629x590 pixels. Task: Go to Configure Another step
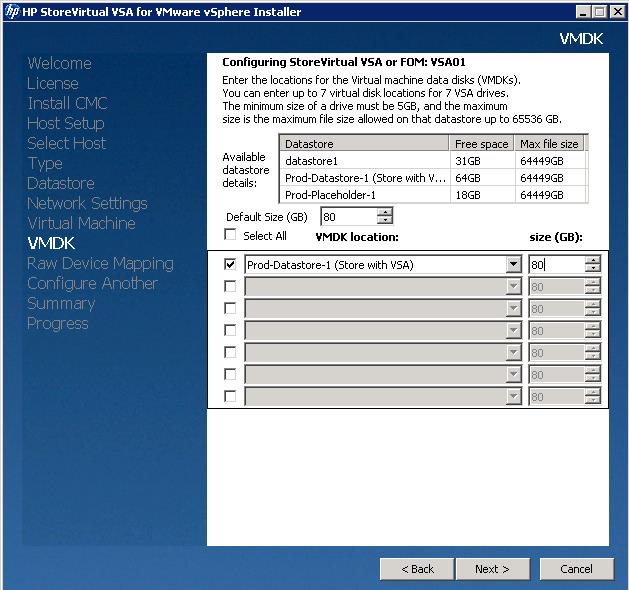tap(93, 284)
